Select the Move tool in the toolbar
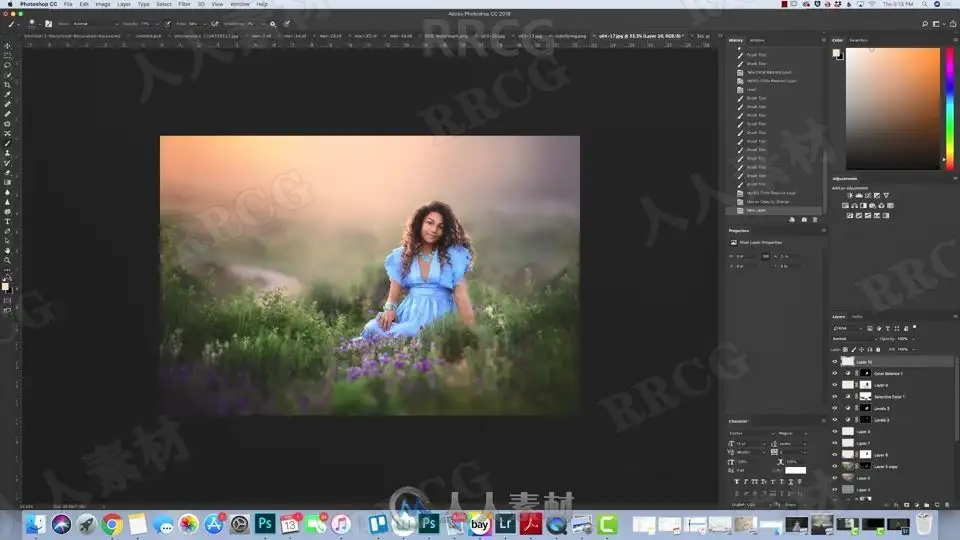 [7, 46]
